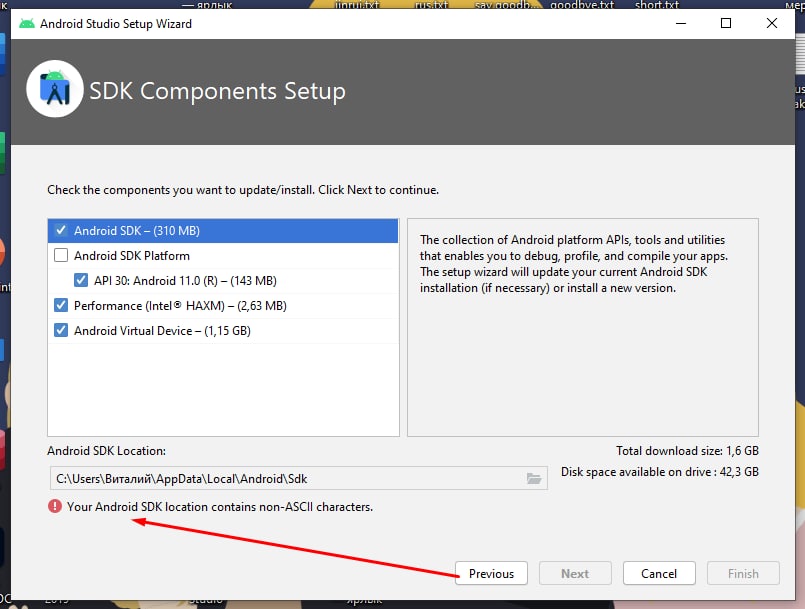805x609 pixels.
Task: Minimize the Setup Wizard window
Action: click(x=681, y=23)
